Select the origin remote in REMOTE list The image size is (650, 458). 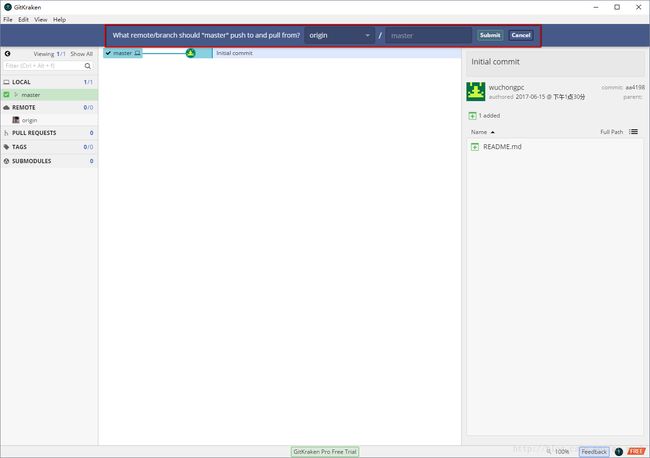(x=49, y=120)
